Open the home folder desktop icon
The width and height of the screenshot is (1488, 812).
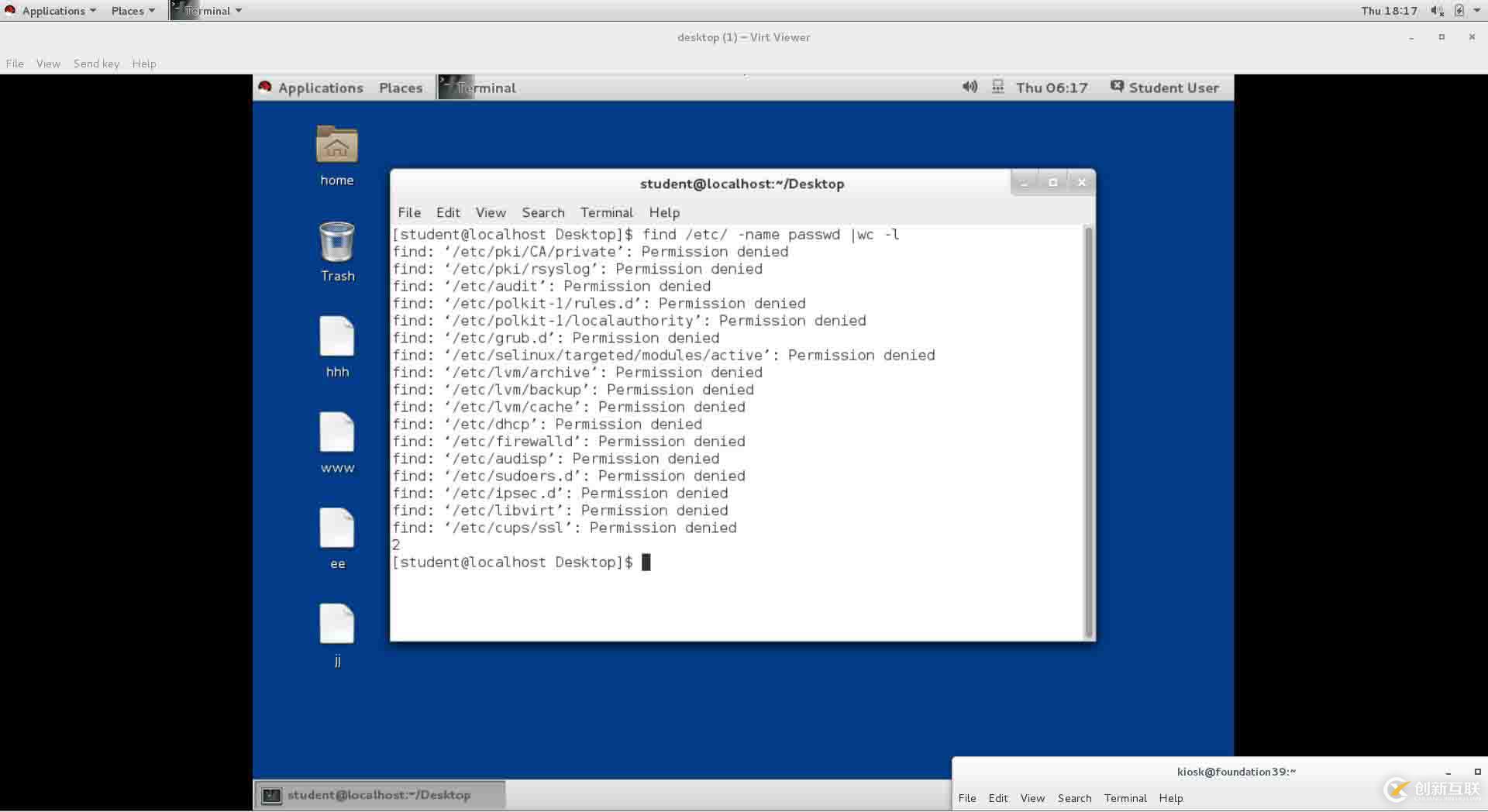click(x=336, y=146)
